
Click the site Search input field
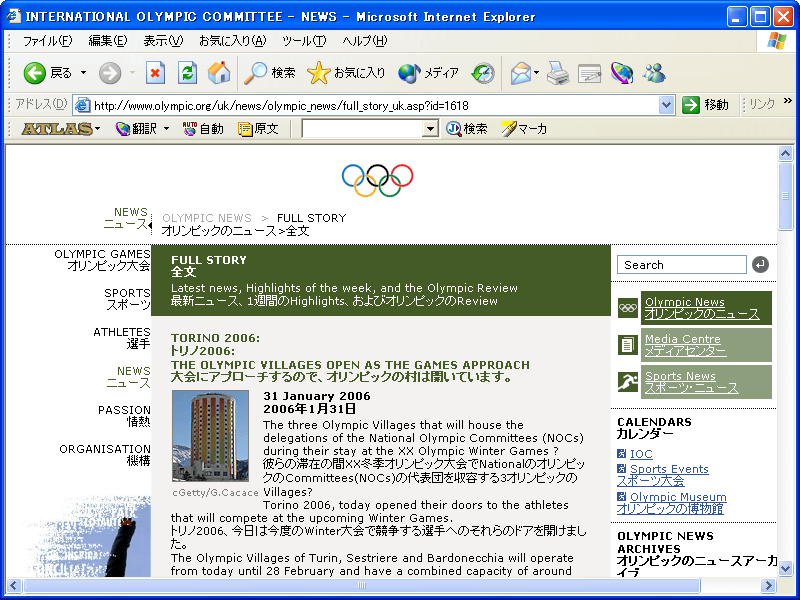point(682,264)
